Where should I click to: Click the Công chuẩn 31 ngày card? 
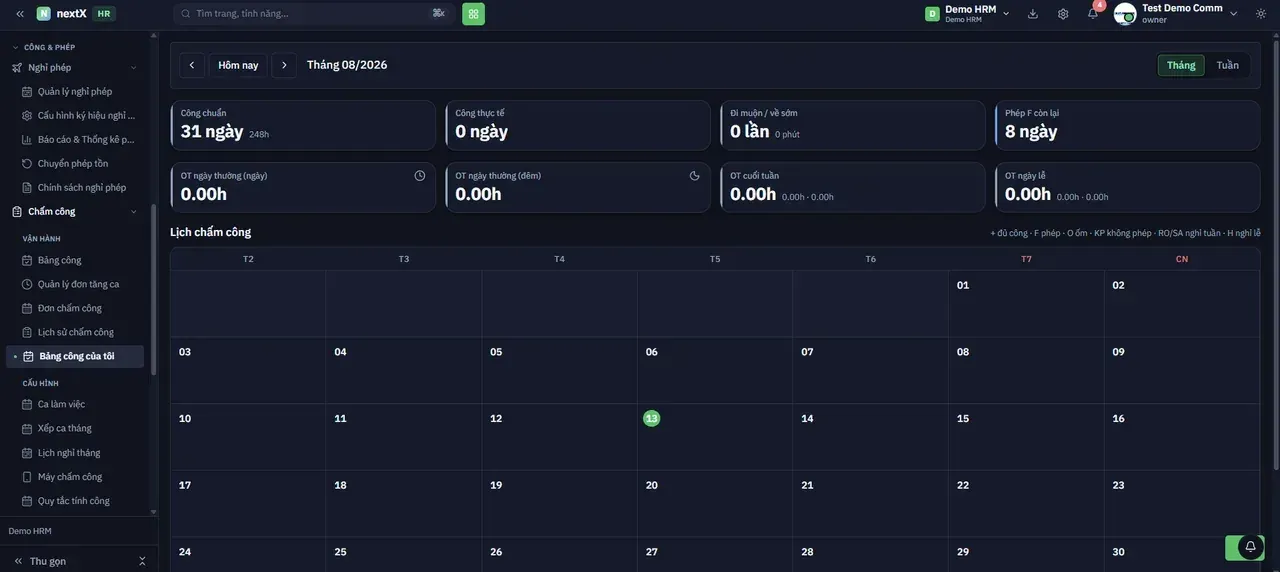point(303,125)
